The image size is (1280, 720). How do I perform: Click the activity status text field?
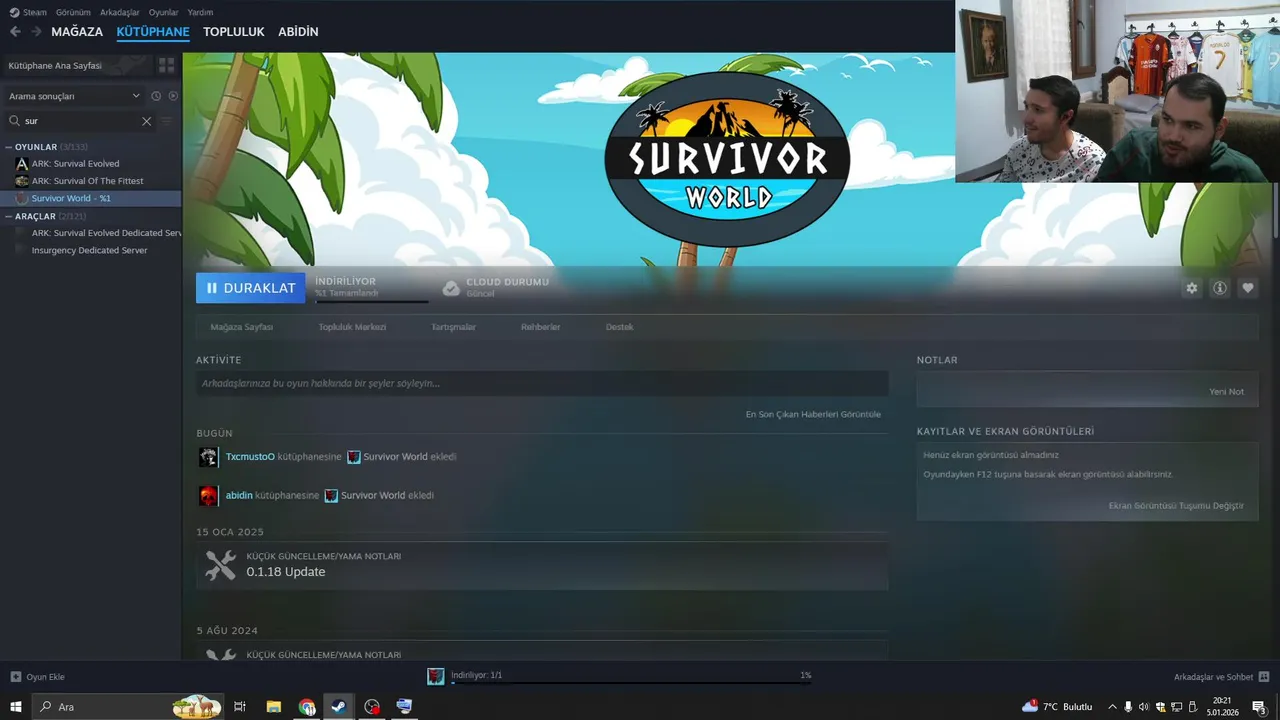(542, 383)
